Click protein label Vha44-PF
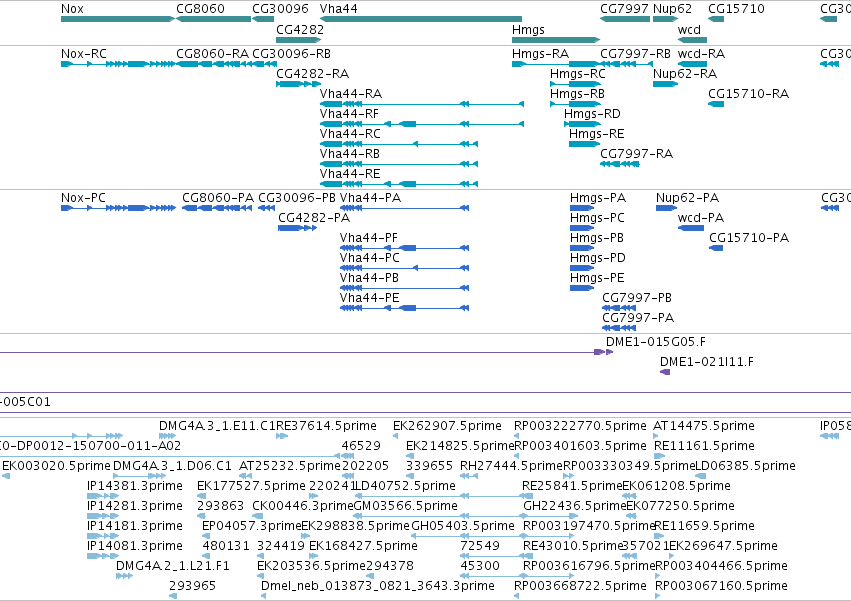Image resolution: width=851 pixels, height=601 pixels. pos(369,238)
